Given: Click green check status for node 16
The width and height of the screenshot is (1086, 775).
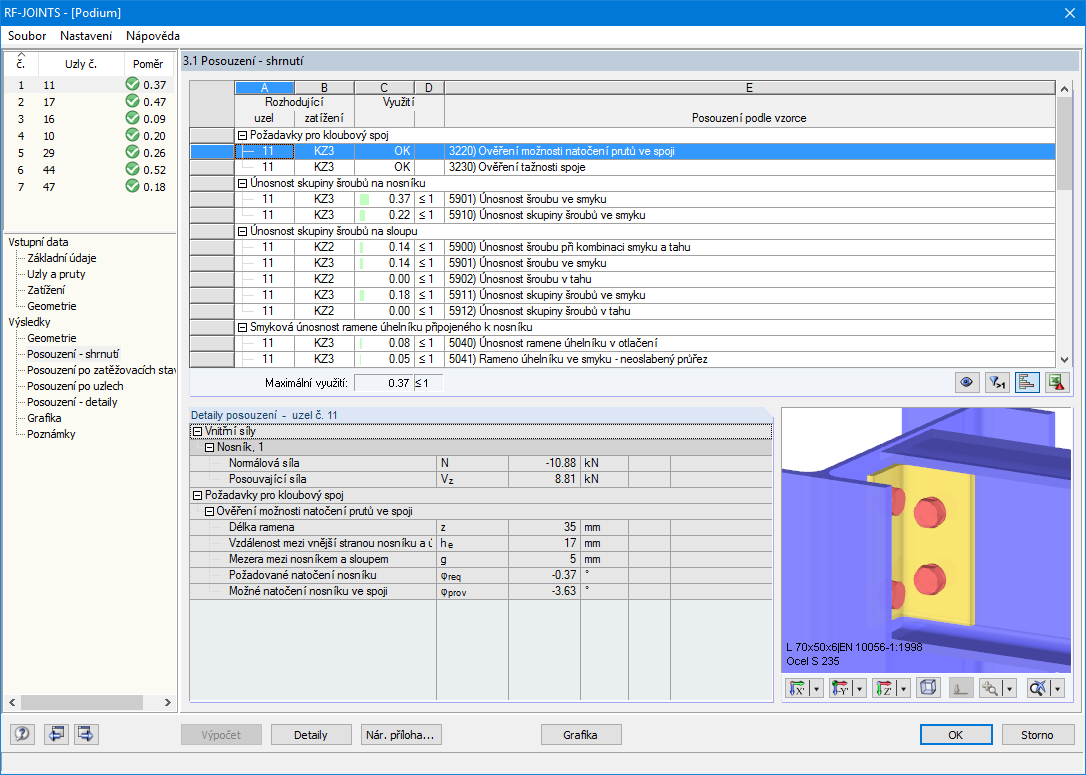Looking at the screenshot, I should 132,118.
